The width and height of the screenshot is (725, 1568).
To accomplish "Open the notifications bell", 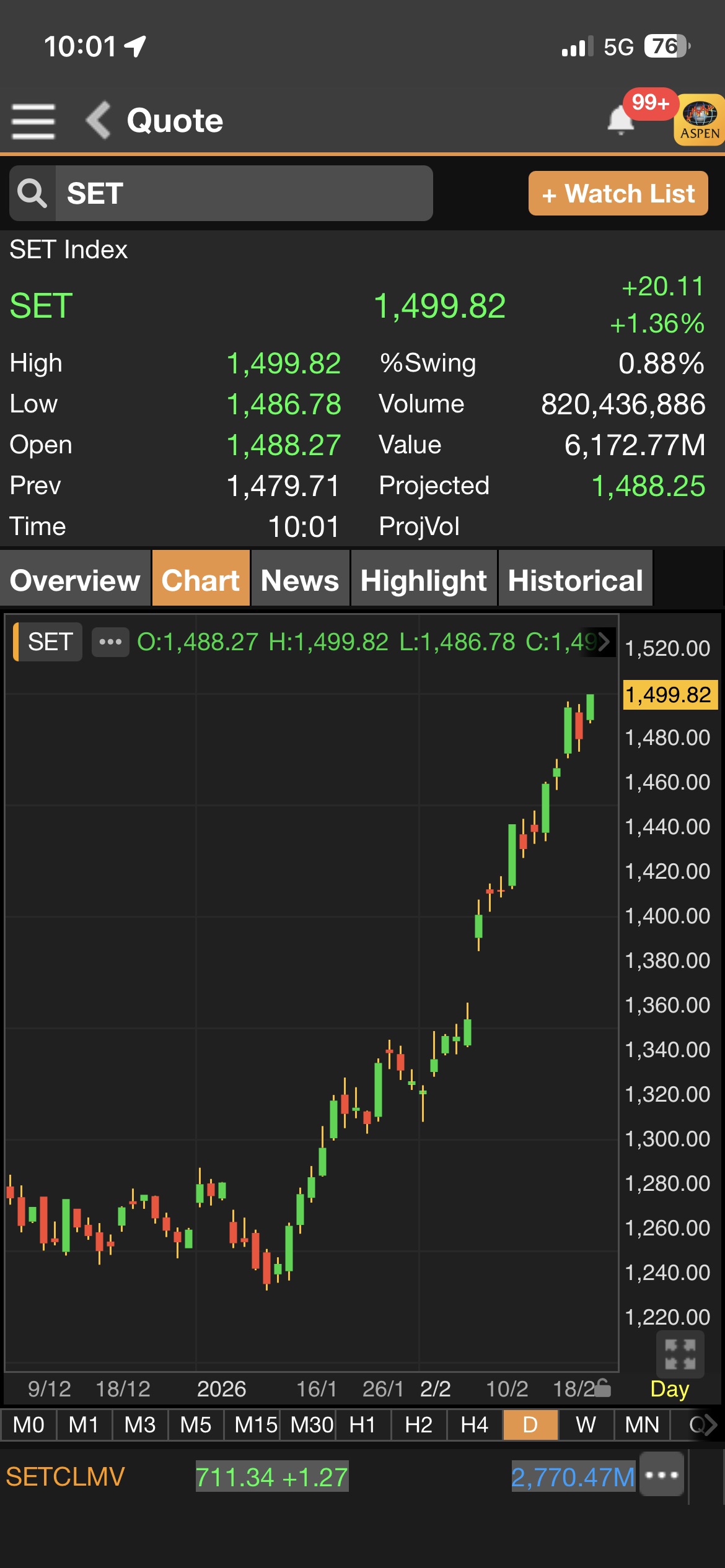I will [621, 120].
